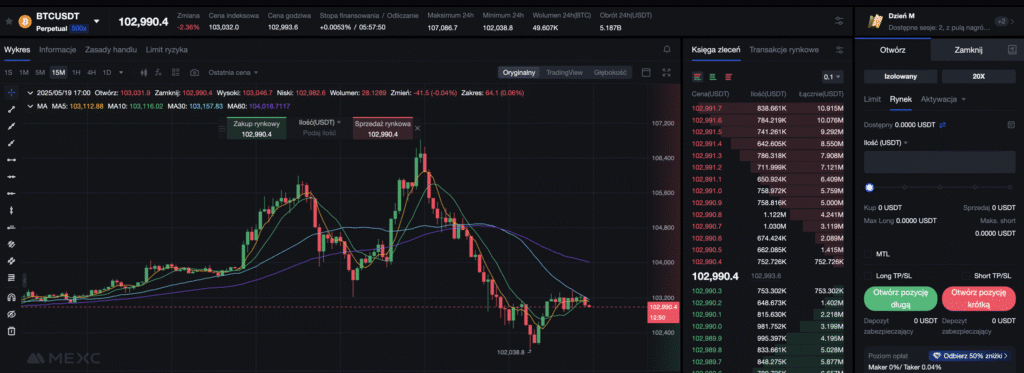The height and width of the screenshot is (373, 1024).
Task: Select 5M timeframe
Action: (40, 73)
